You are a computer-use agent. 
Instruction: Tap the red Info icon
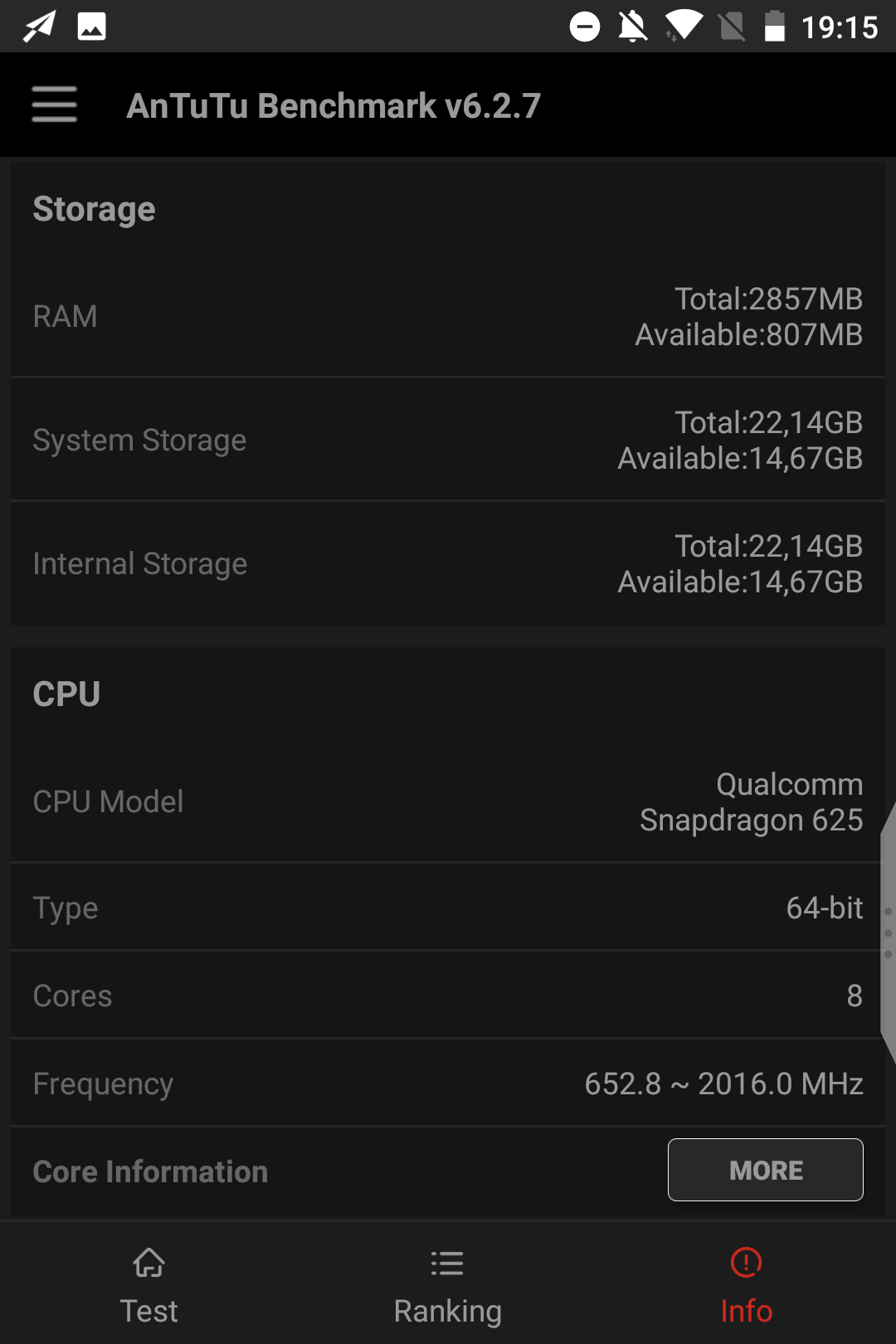pos(746,1263)
